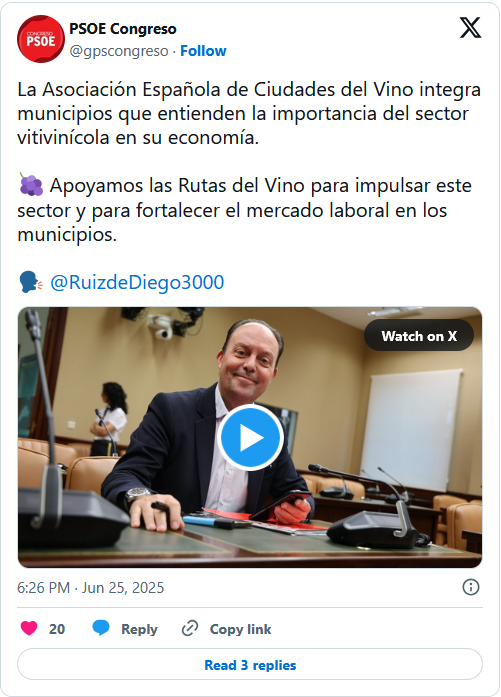Screen dimensions: 501x697
Task: Click the video thumbnail of the man
Action: click(x=250, y=437)
